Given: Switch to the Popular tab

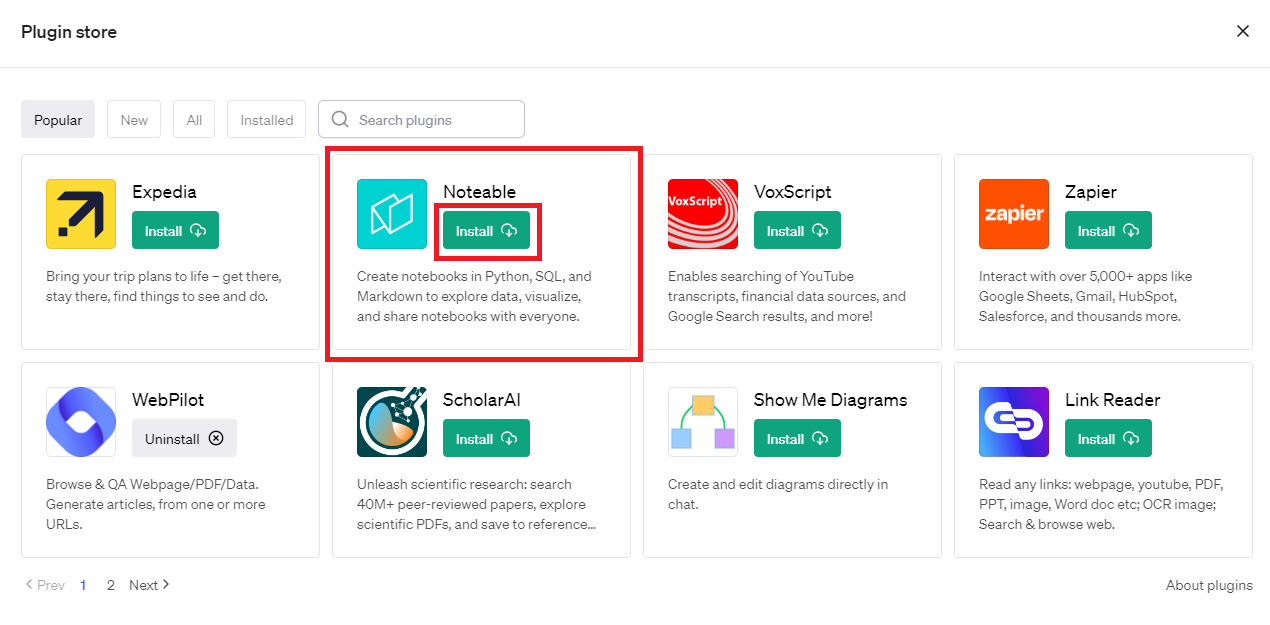Looking at the screenshot, I should 58,120.
